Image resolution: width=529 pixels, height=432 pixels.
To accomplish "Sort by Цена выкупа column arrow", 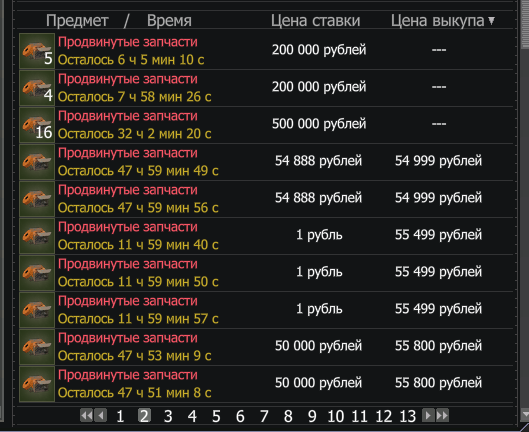I will pyautogui.click(x=492, y=21).
